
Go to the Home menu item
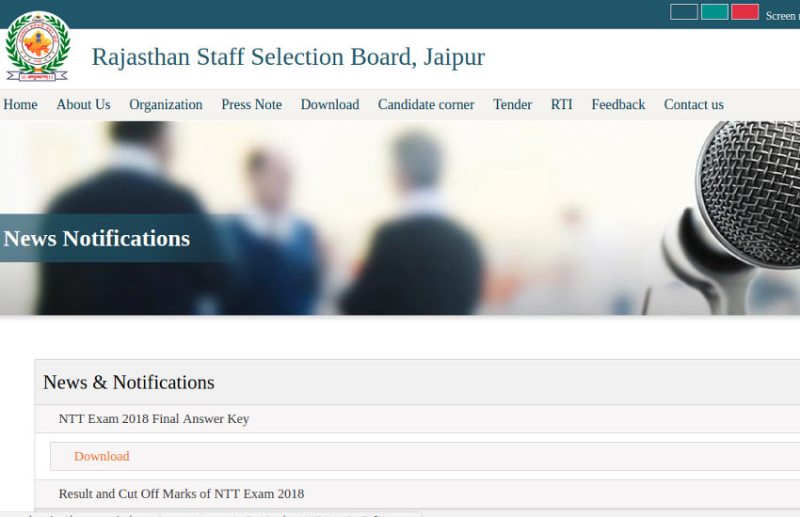tap(20, 104)
